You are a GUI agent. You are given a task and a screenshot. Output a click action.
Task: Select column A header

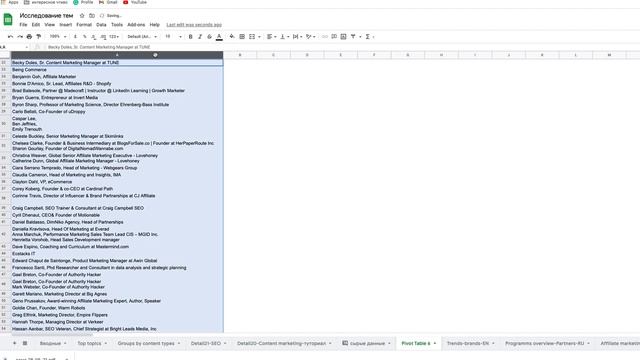(x=117, y=55)
